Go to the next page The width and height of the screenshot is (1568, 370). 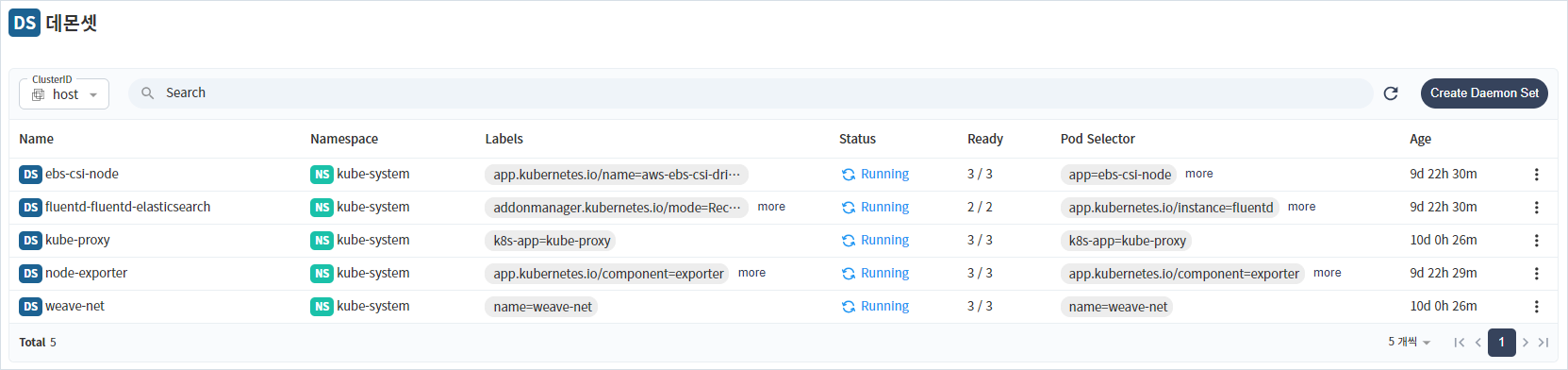tap(1525, 343)
